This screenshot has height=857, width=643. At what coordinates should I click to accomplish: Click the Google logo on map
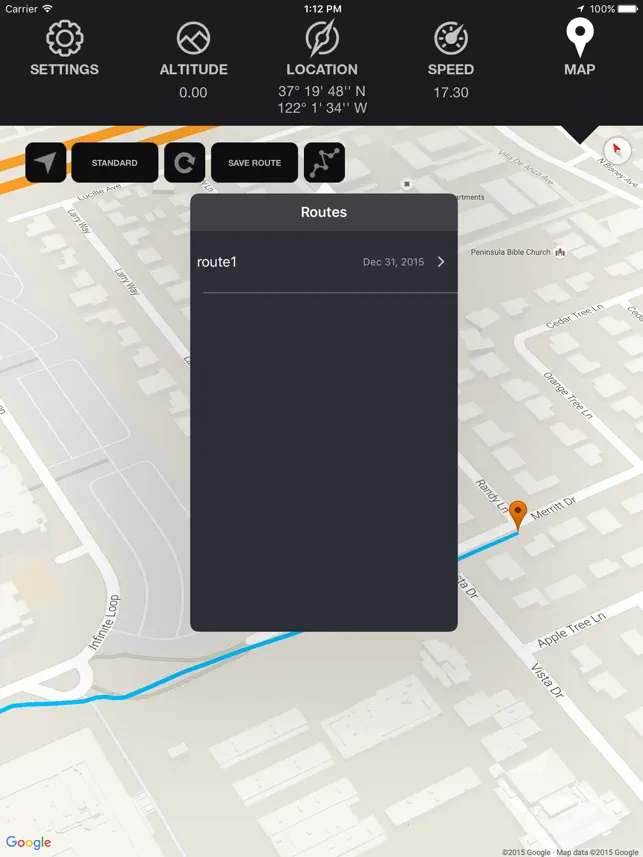click(x=28, y=842)
